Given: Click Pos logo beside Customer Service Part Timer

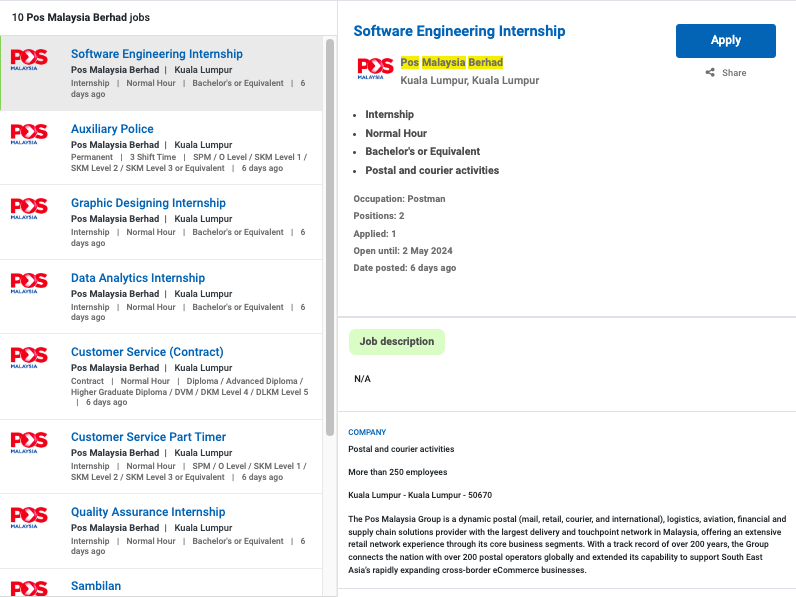Looking at the screenshot, I should tap(29, 443).
